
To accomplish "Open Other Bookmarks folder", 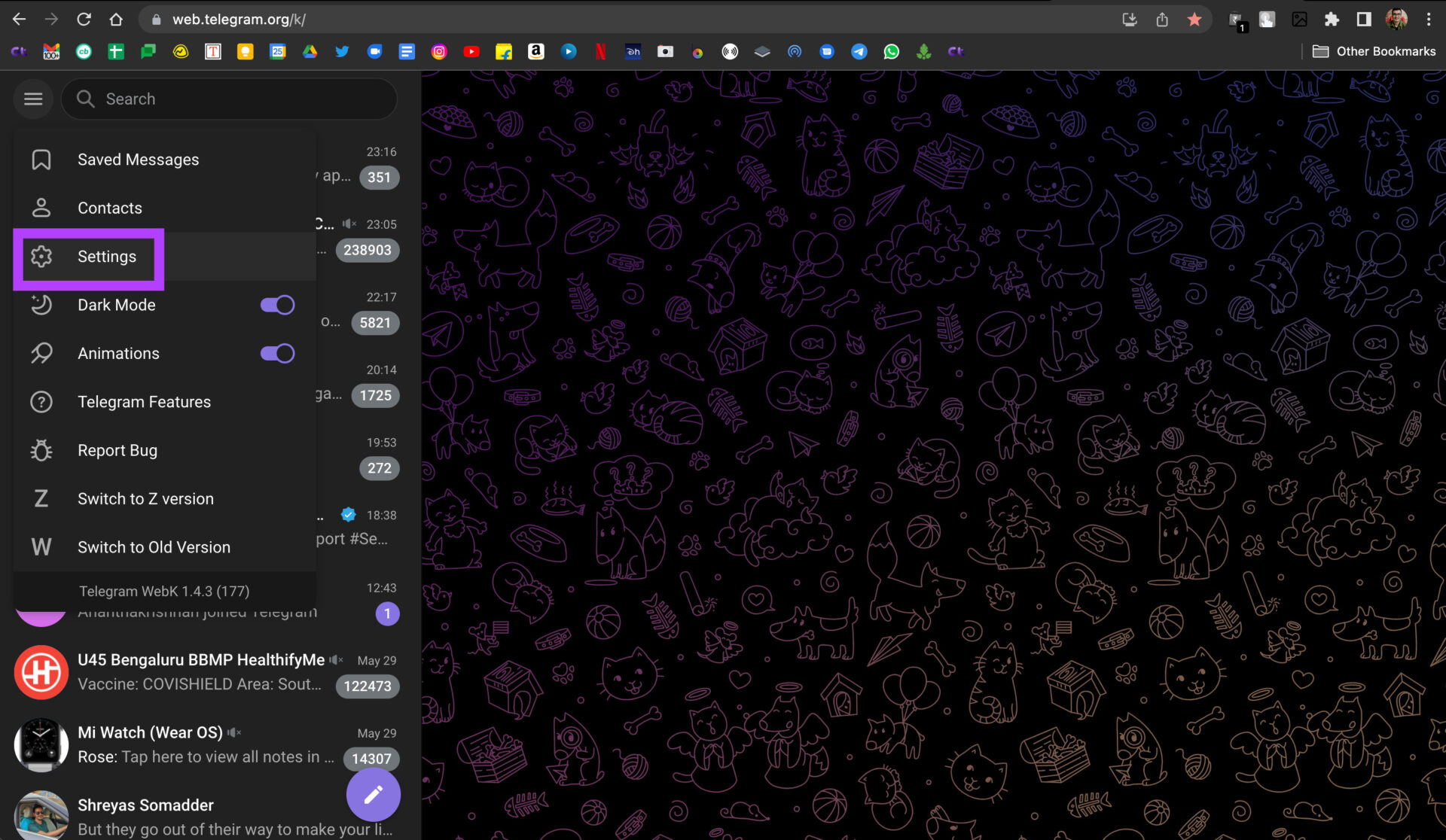I will coord(1374,51).
